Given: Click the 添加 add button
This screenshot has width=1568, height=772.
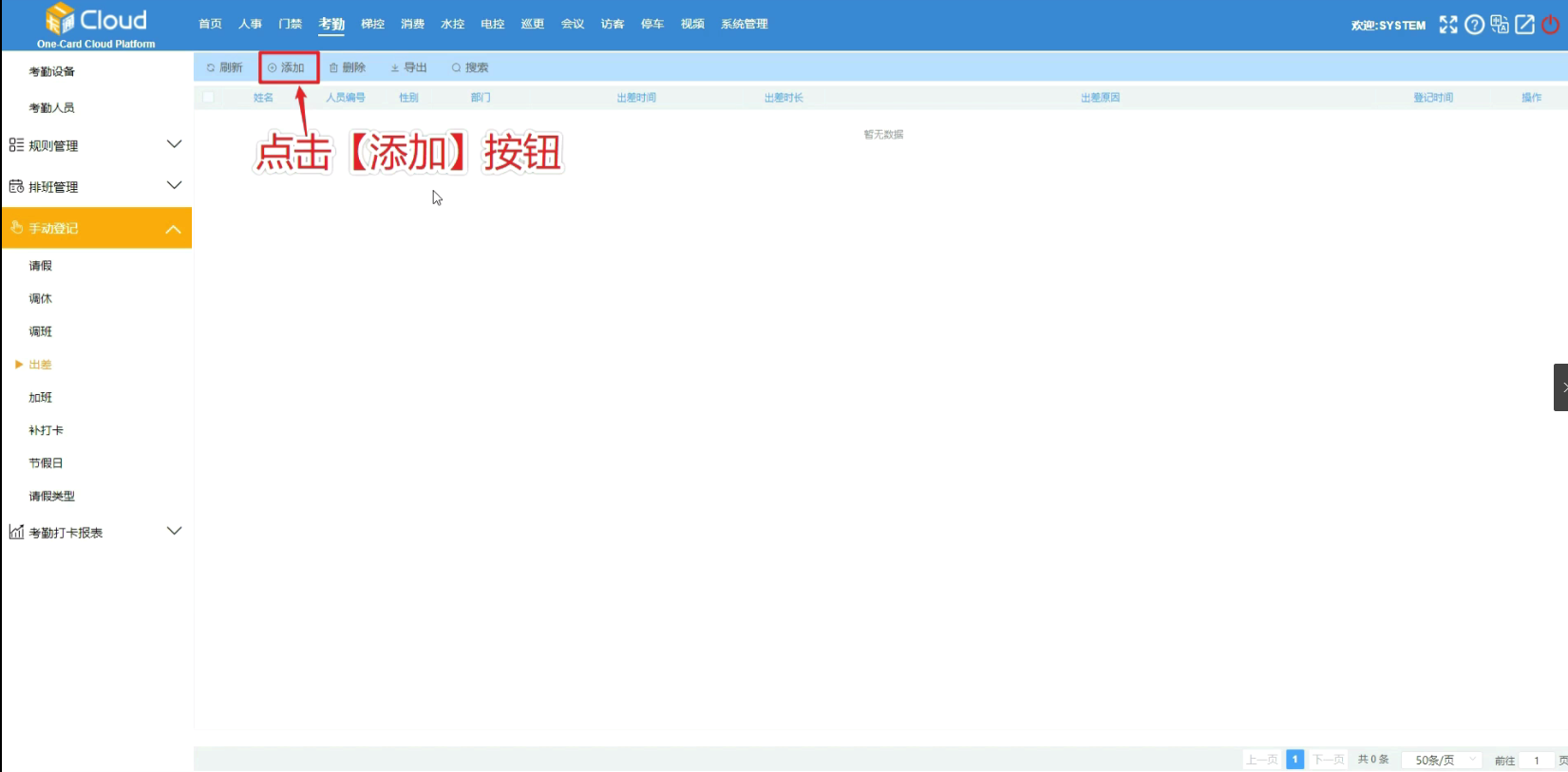Looking at the screenshot, I should click(x=287, y=67).
